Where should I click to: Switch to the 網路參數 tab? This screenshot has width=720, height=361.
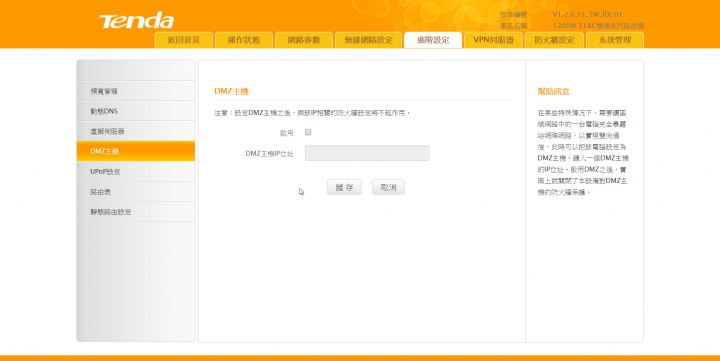coord(304,40)
